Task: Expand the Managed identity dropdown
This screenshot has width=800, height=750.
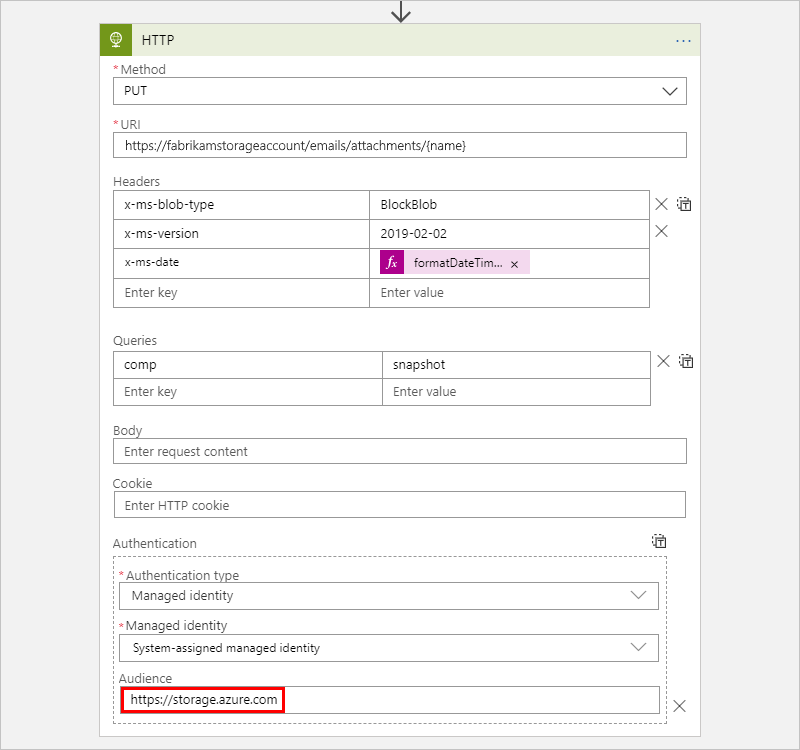Action: [388, 648]
